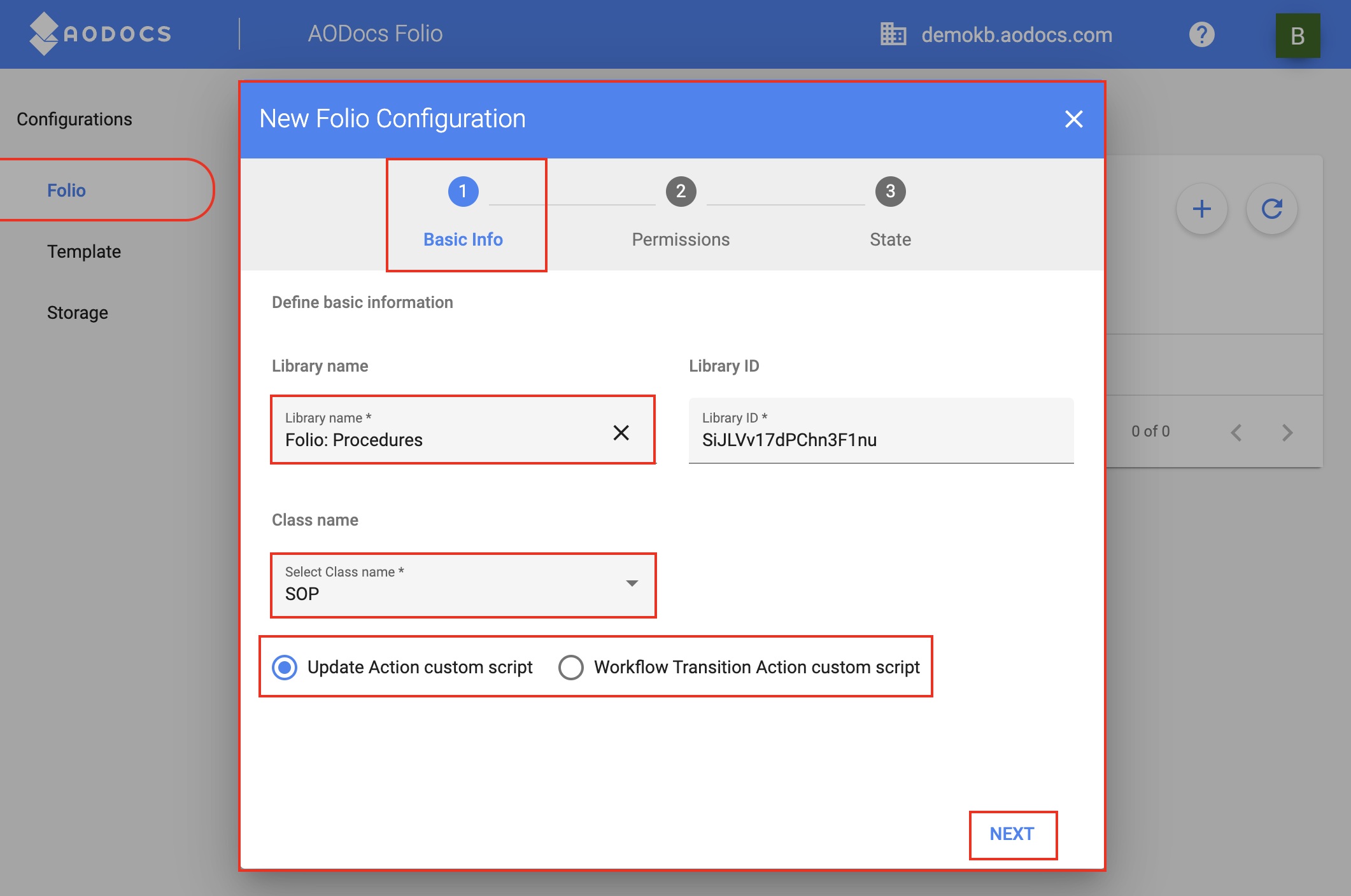Select Workflow Transition Action custom script
This screenshot has width=1351, height=896.
(571, 667)
